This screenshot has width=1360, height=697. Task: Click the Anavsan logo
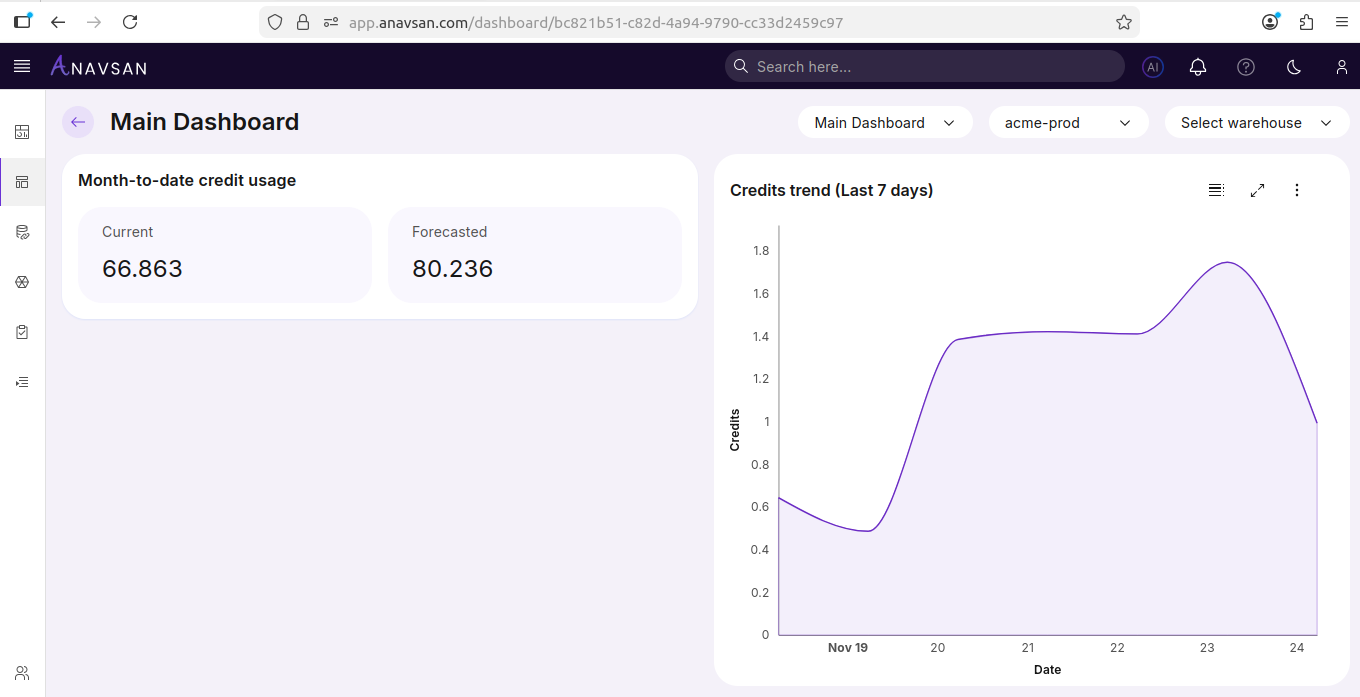point(98,66)
